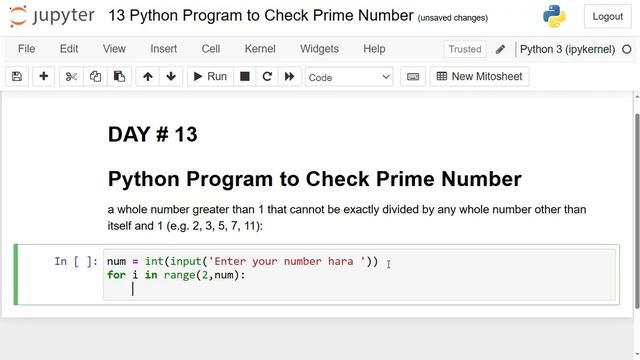Open the Cell menu
640x360 pixels.
pyautogui.click(x=211, y=49)
